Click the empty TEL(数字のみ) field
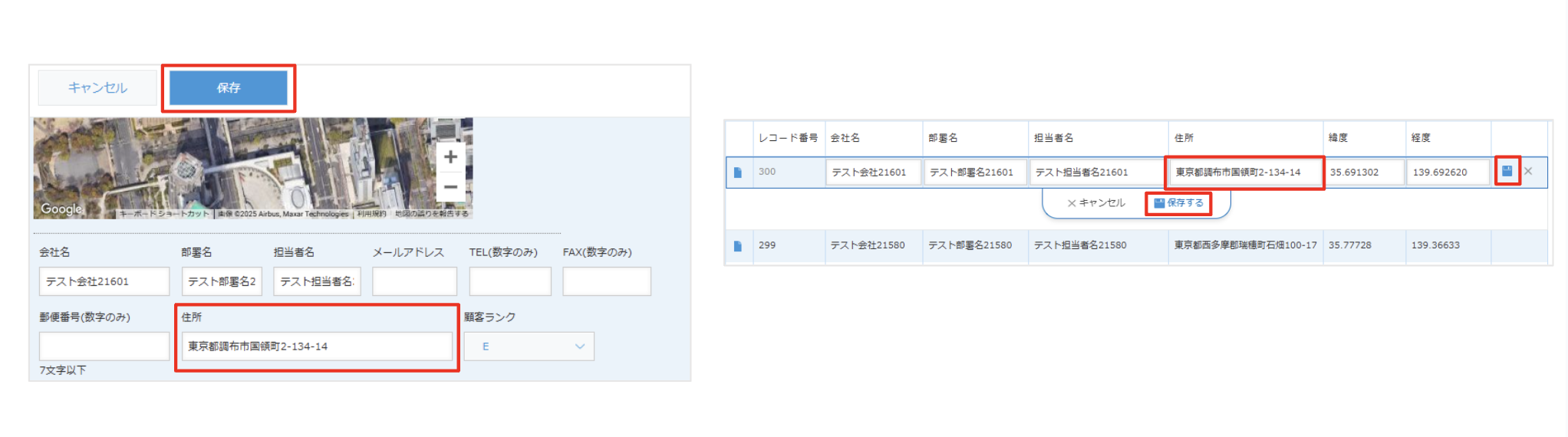The height and width of the screenshot is (437, 1568). [510, 281]
